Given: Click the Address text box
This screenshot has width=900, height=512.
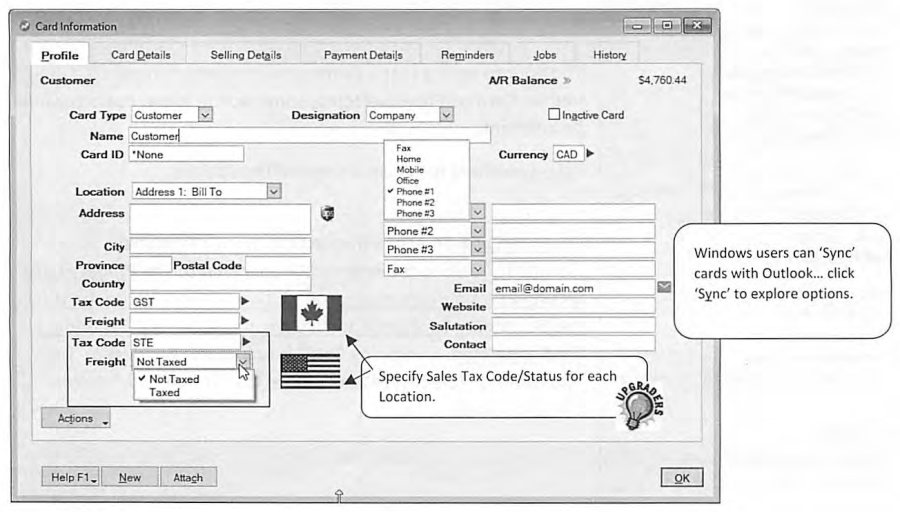Looking at the screenshot, I should (x=220, y=219).
